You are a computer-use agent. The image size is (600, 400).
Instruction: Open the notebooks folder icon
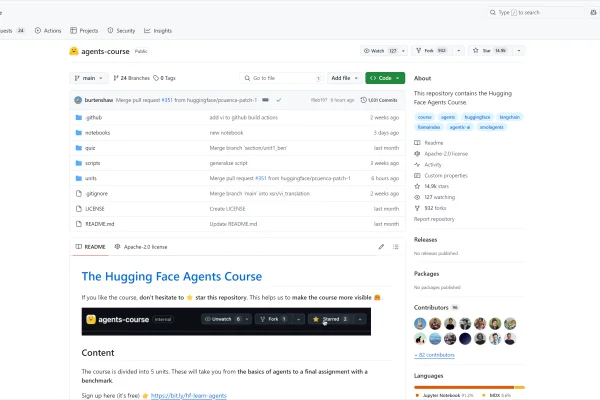pyautogui.click(x=79, y=133)
